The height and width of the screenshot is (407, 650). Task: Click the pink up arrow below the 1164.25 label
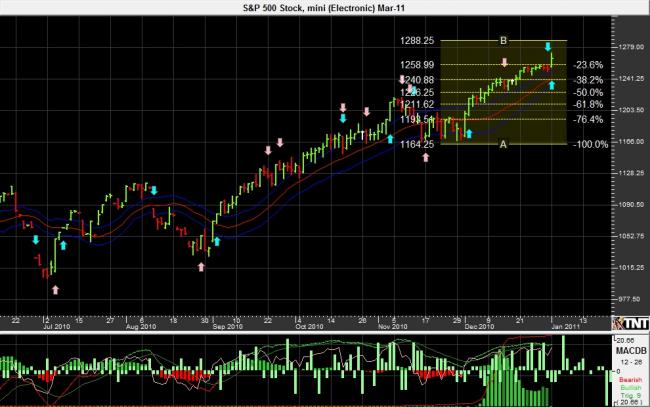(426, 157)
